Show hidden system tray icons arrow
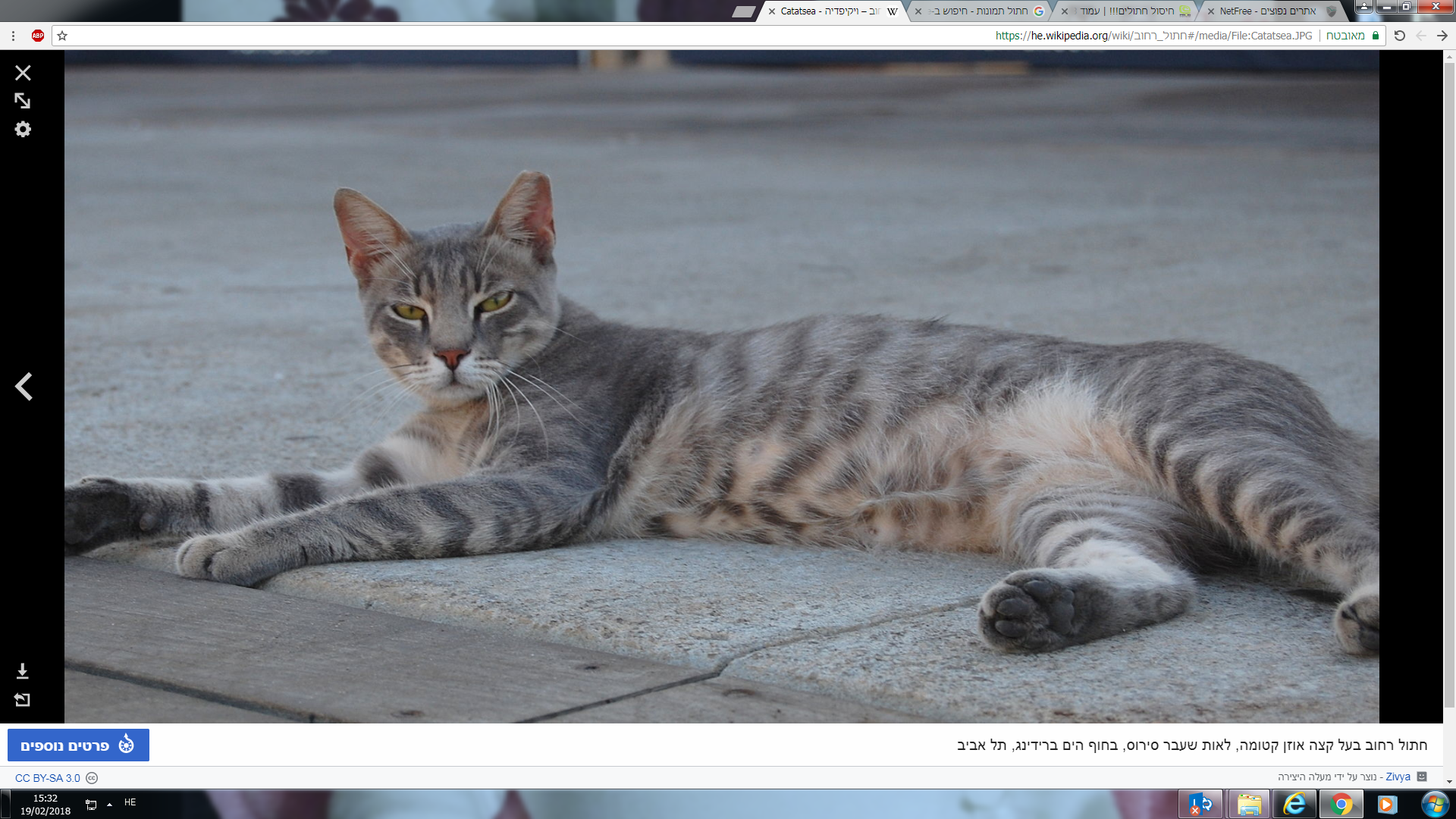The image size is (1456, 819). click(x=109, y=804)
